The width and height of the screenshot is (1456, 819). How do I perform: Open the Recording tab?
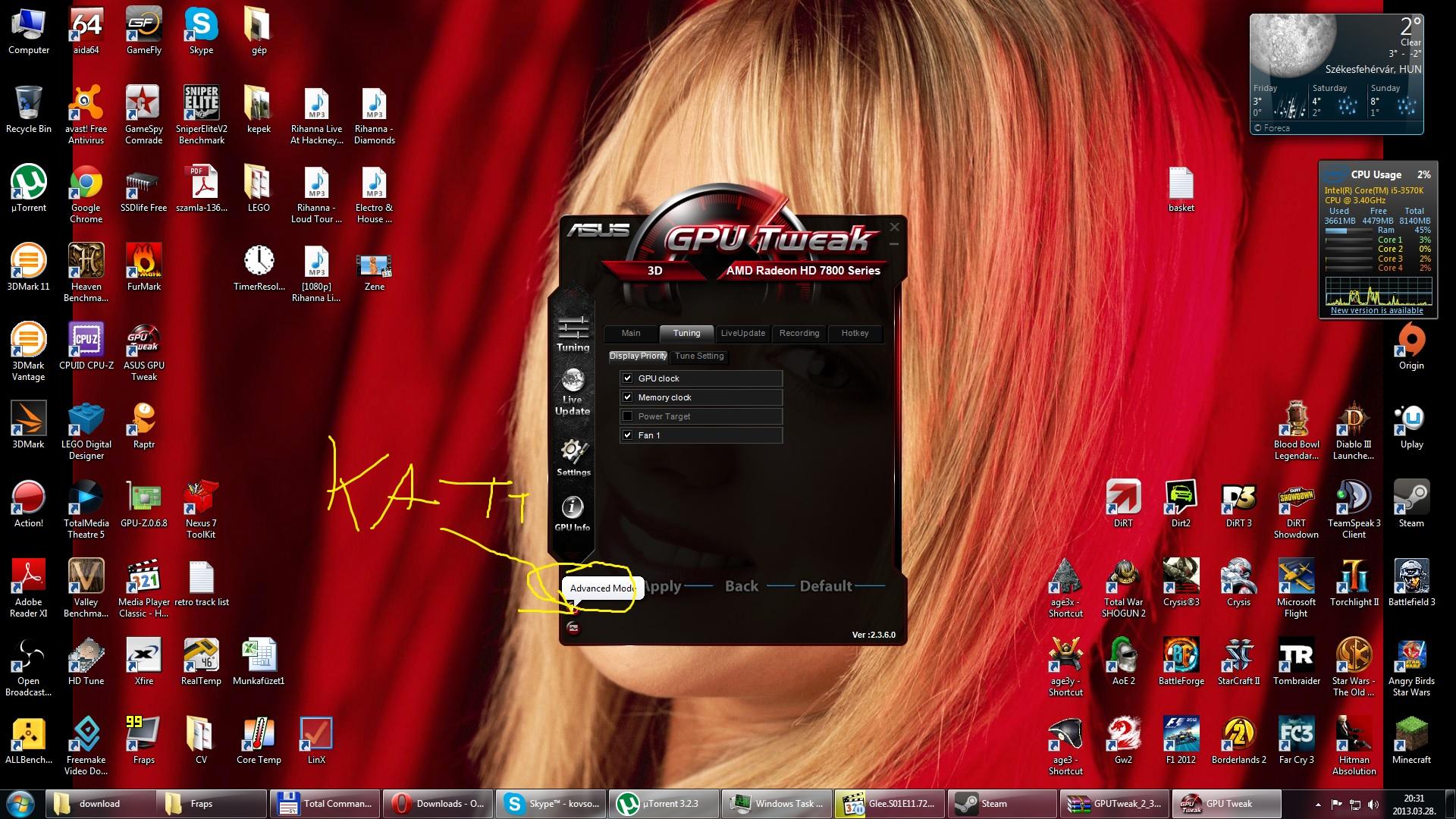(799, 333)
